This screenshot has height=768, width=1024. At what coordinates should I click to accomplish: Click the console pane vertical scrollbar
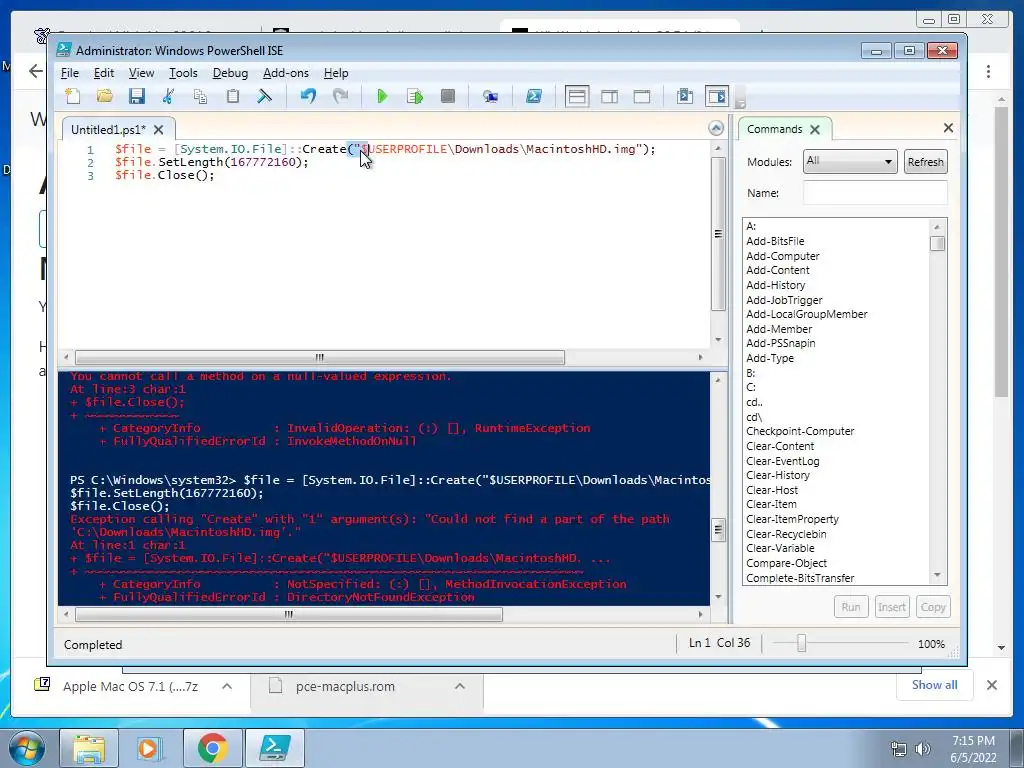[x=718, y=488]
